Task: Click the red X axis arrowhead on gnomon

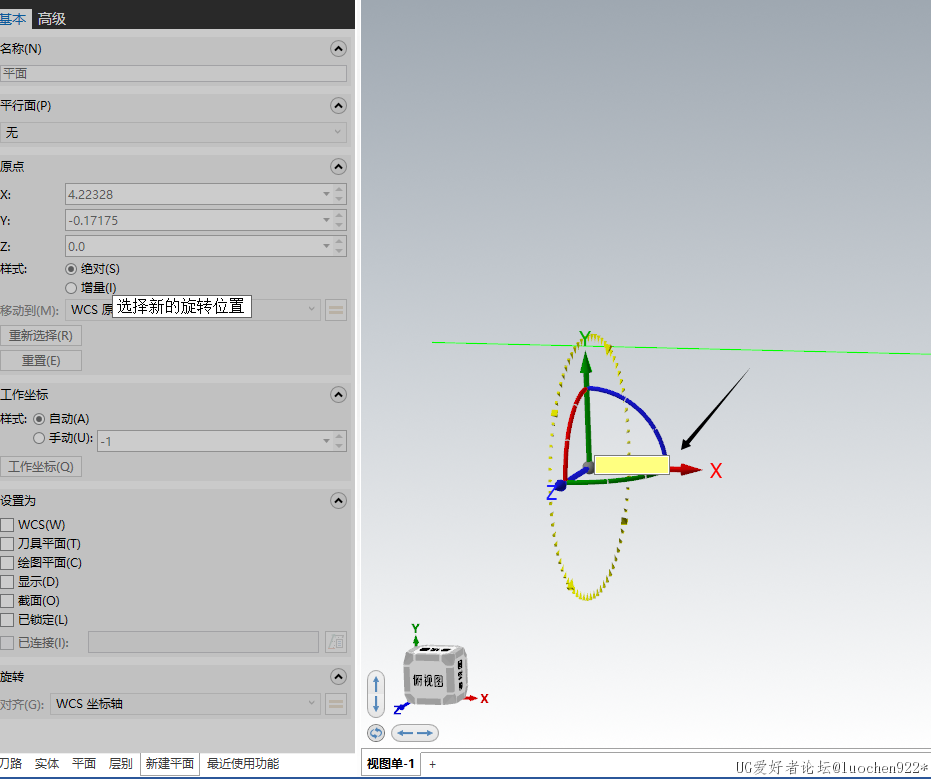Action: tap(690, 469)
